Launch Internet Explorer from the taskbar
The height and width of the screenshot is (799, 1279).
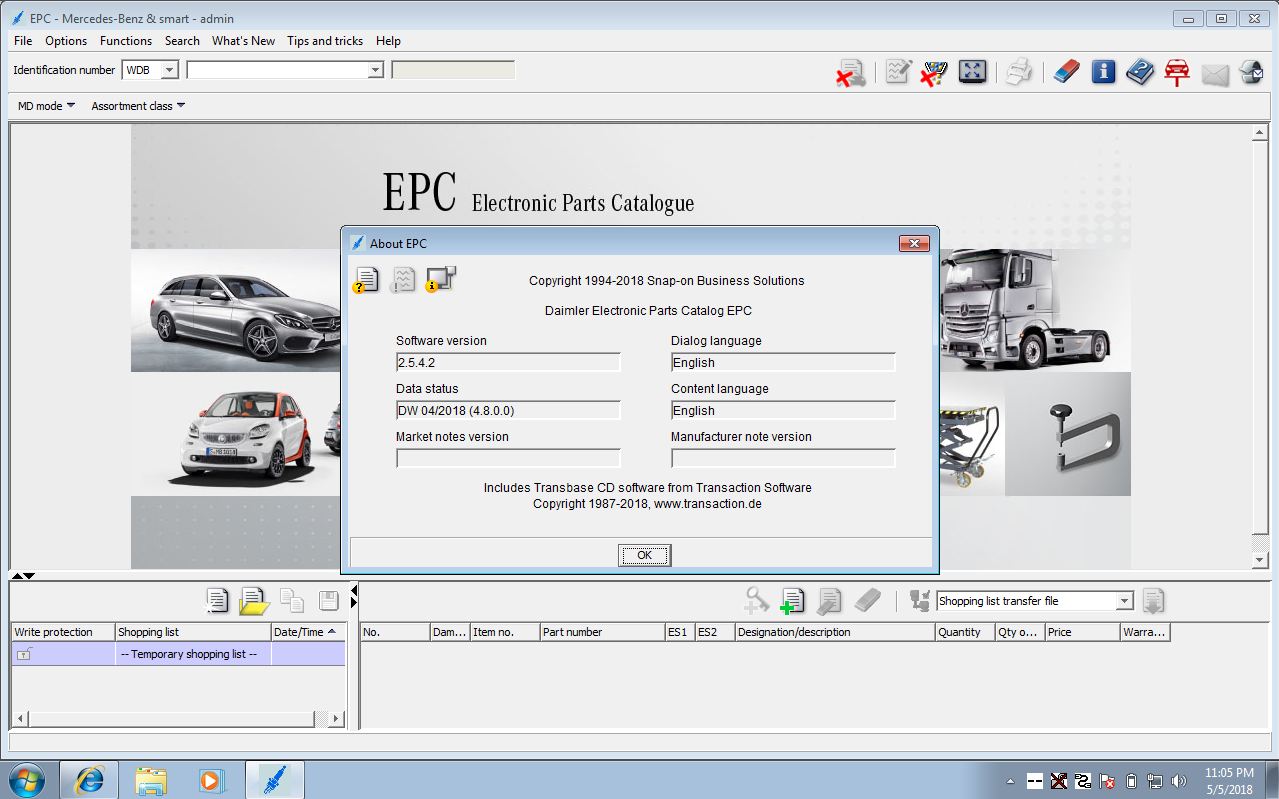pos(89,780)
